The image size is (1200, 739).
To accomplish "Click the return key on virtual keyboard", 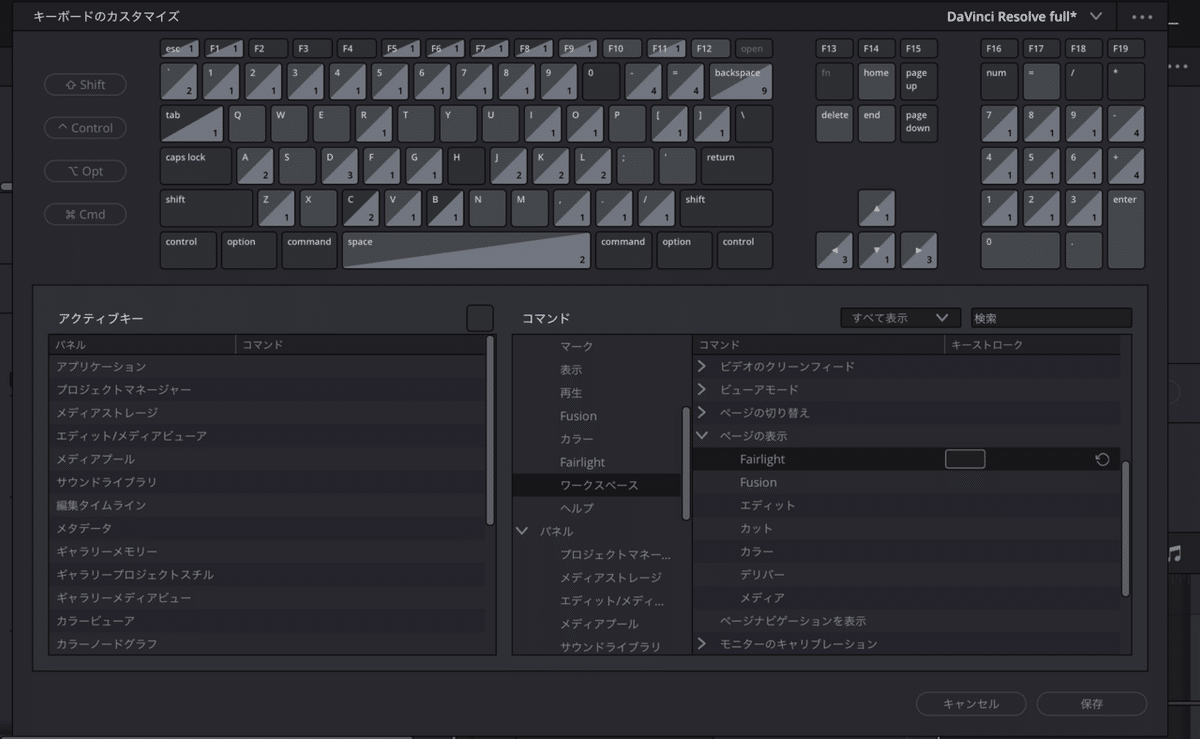I will pyautogui.click(x=737, y=166).
